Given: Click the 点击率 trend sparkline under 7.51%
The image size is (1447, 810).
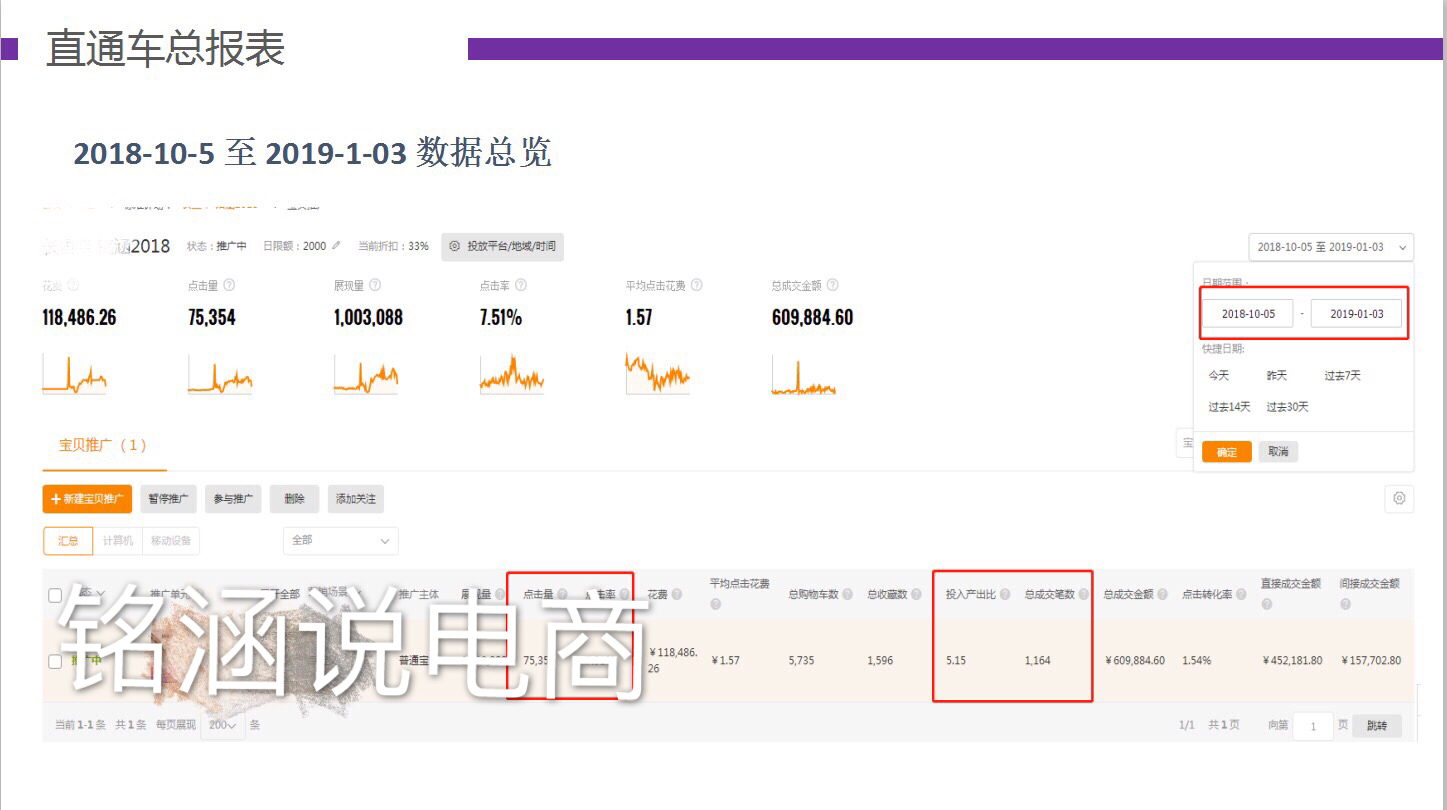Looking at the screenshot, I should click(x=512, y=373).
